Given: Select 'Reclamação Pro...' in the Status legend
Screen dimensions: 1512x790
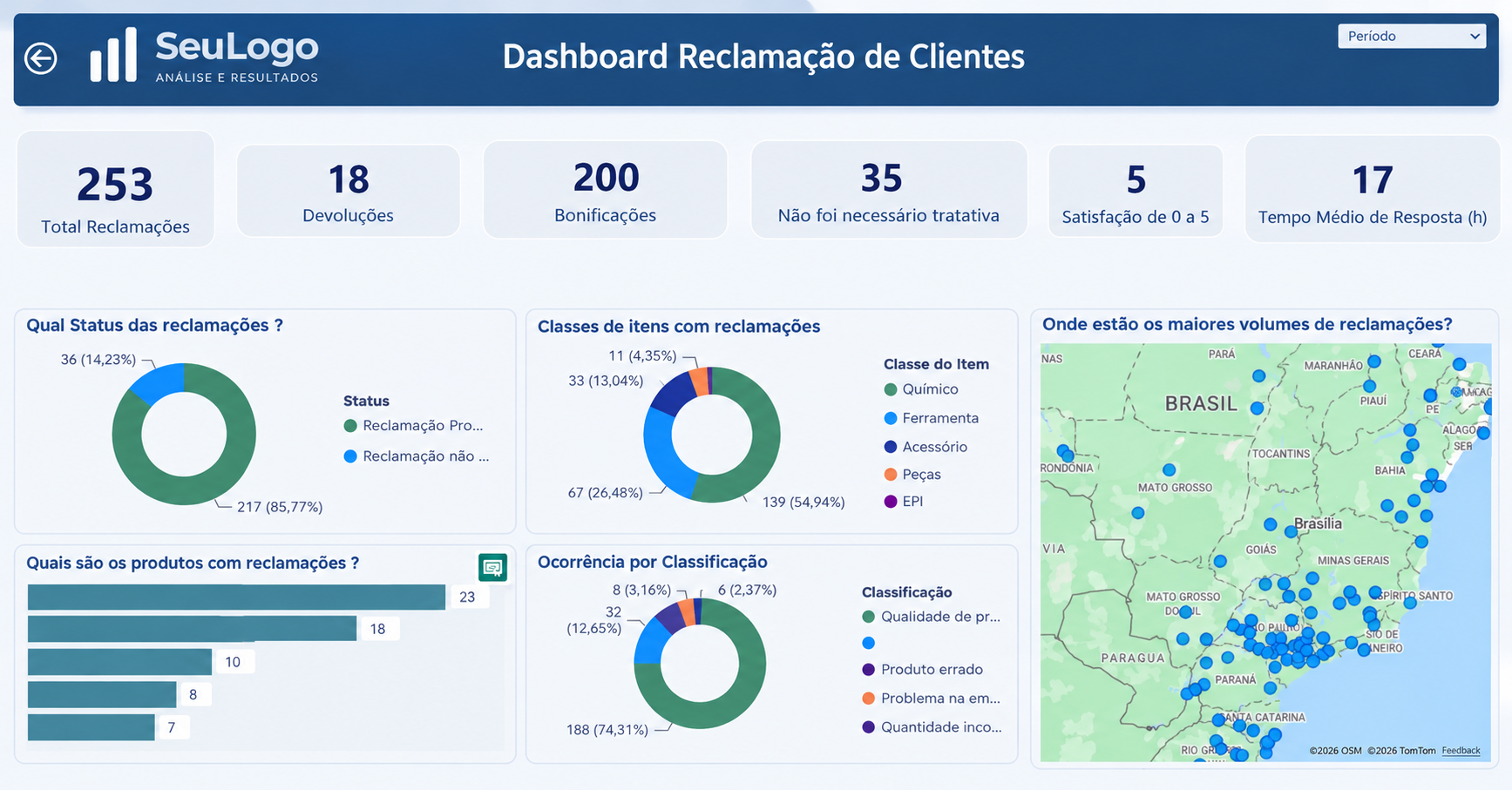Looking at the screenshot, I should tap(414, 426).
